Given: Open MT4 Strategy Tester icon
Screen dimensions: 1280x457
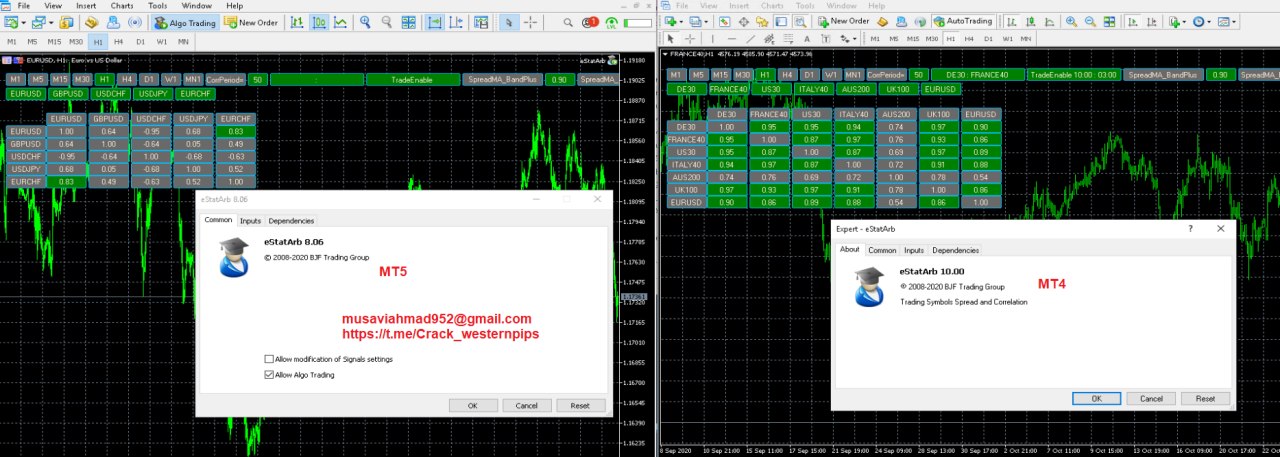Looking at the screenshot, I should (x=800, y=21).
